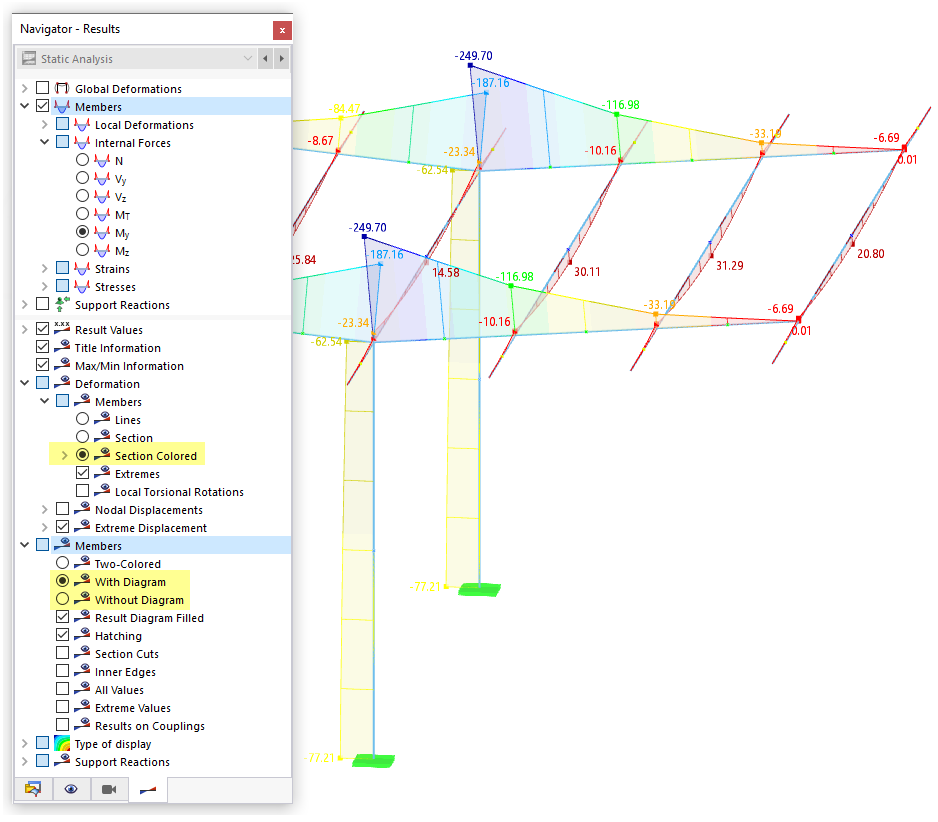Expand the Strains node
This screenshot has width=938, height=822.
pyautogui.click(x=45, y=268)
